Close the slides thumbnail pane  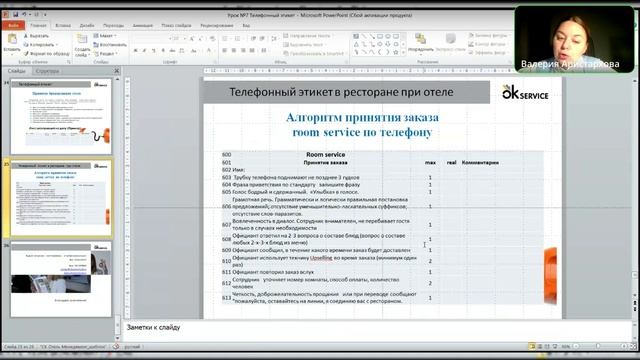(117, 71)
